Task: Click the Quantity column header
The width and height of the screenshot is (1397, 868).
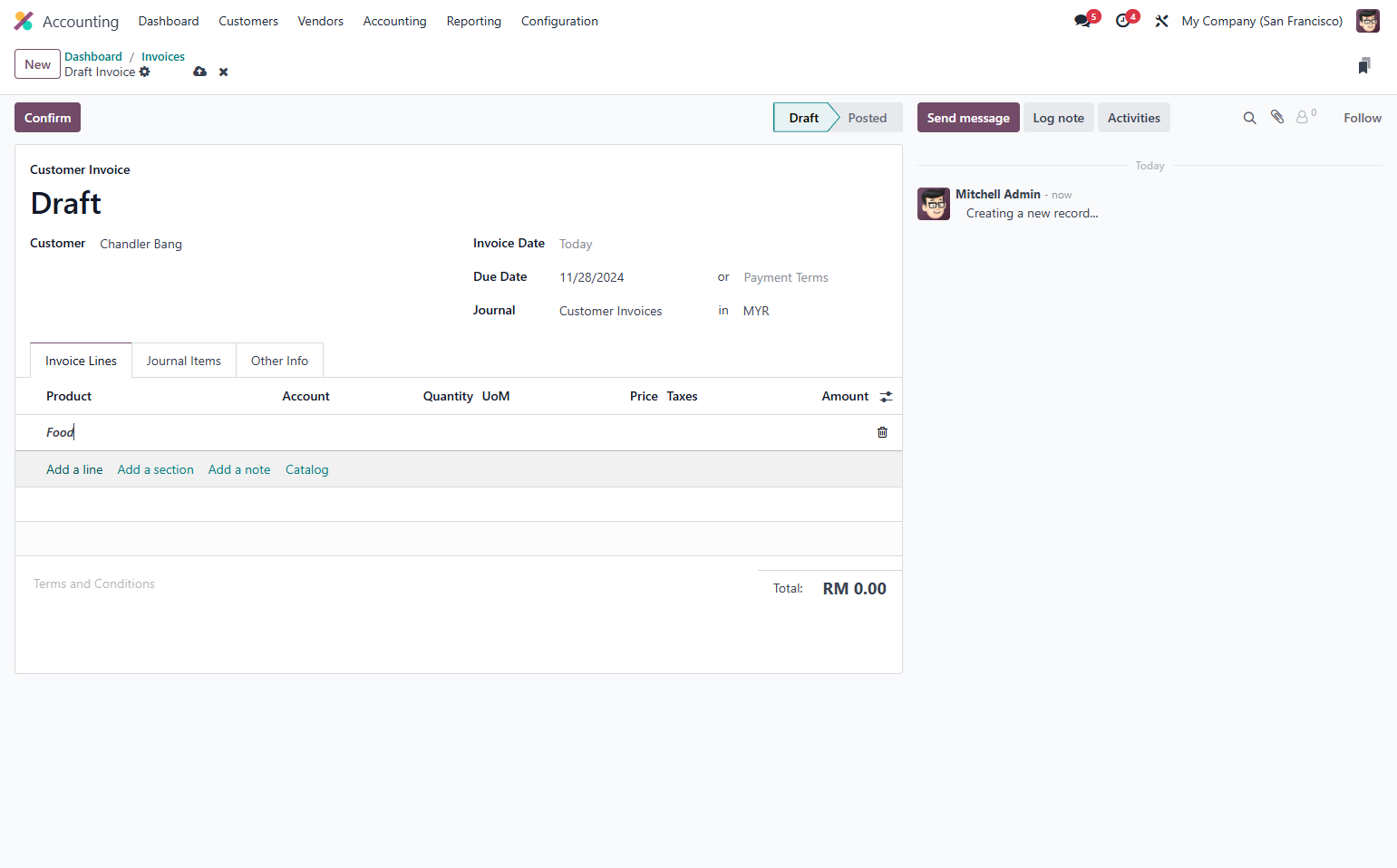Action: [448, 396]
